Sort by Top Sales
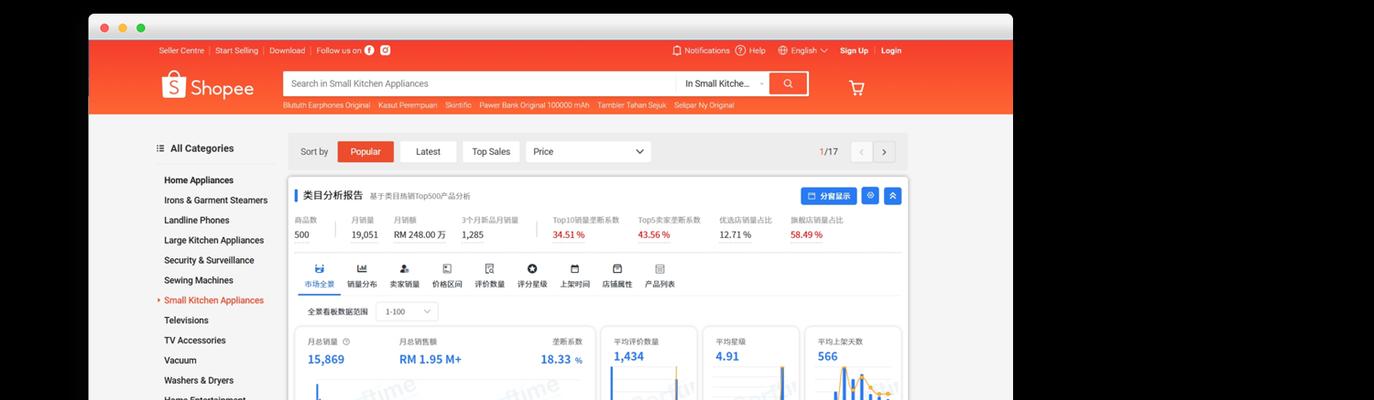Viewport: 1374px width, 400px height. (x=491, y=152)
